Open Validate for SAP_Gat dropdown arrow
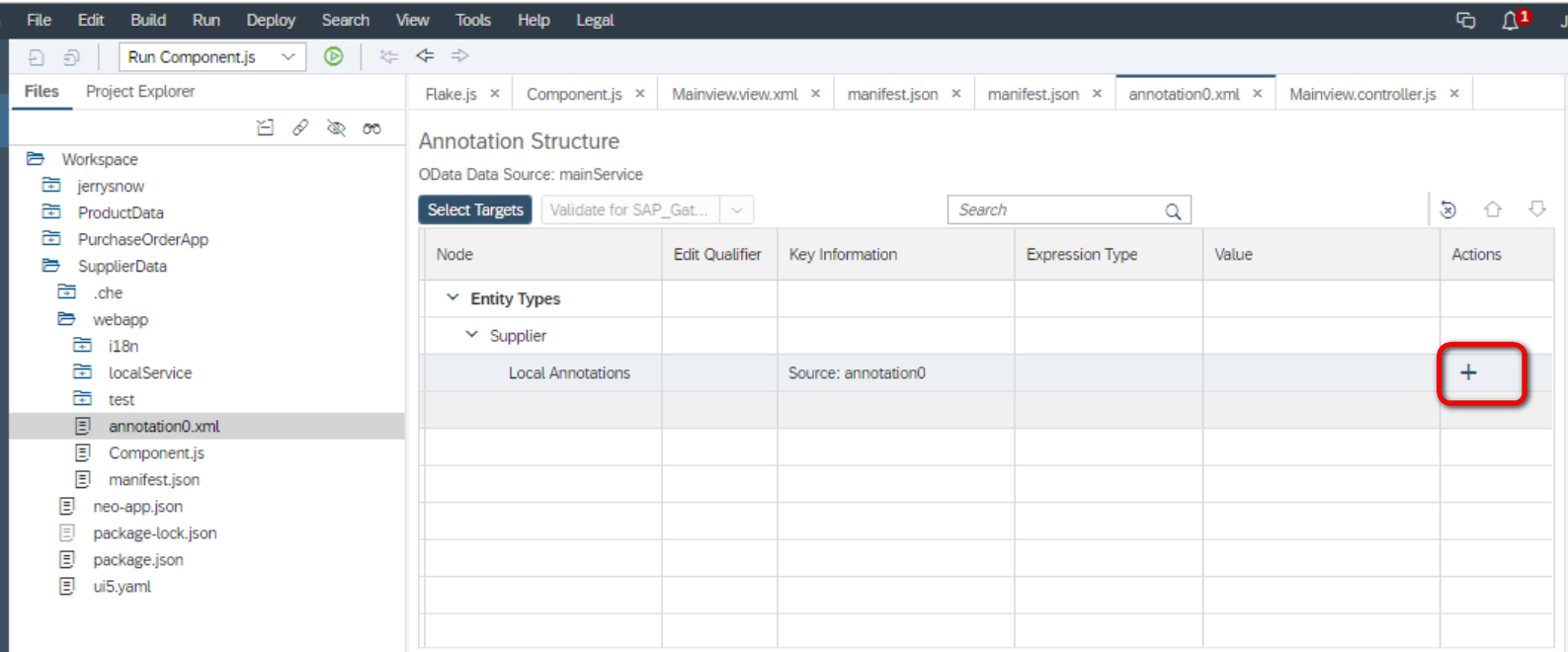This screenshot has width=1568, height=652. click(737, 210)
